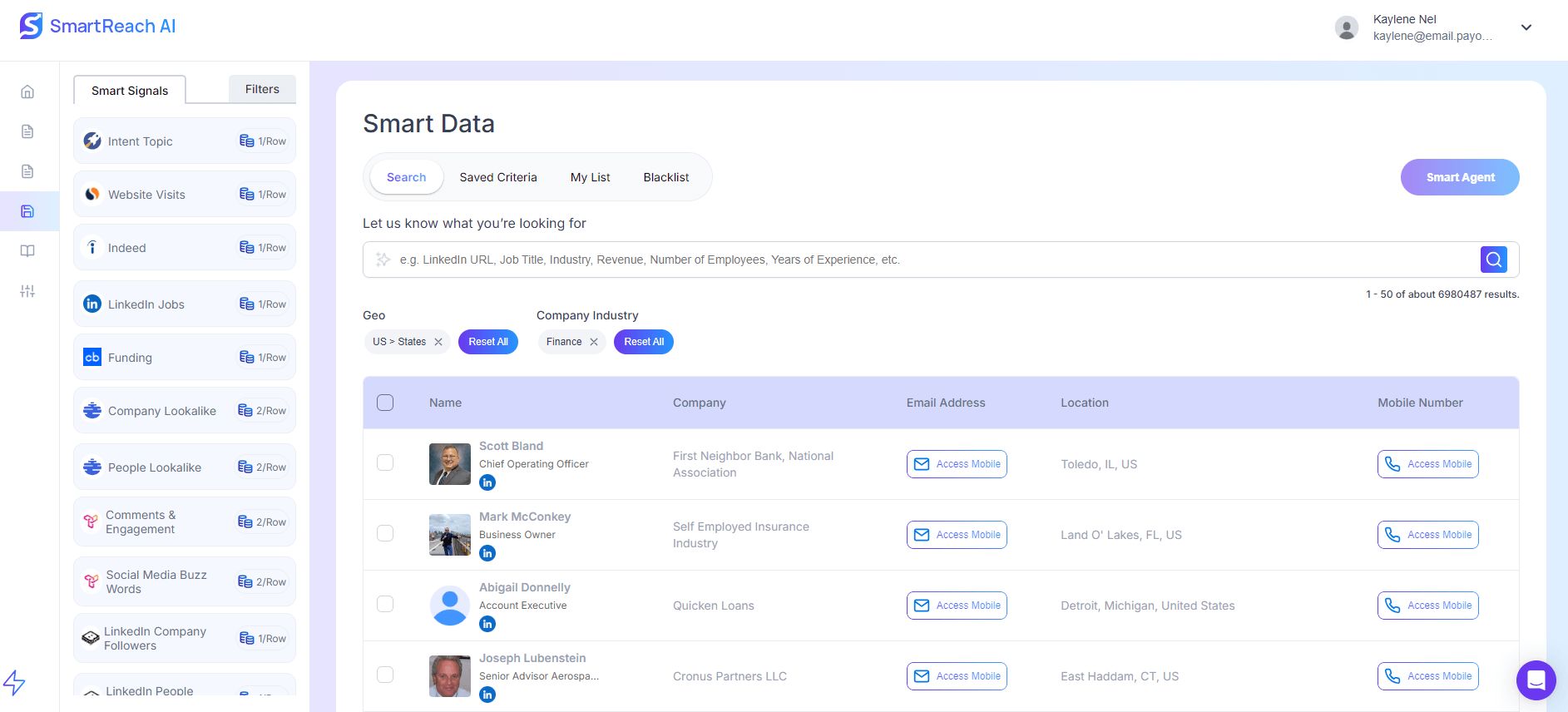Viewport: 1568px width, 712px height.
Task: Open the book icon in left sidebar
Action: click(x=27, y=251)
